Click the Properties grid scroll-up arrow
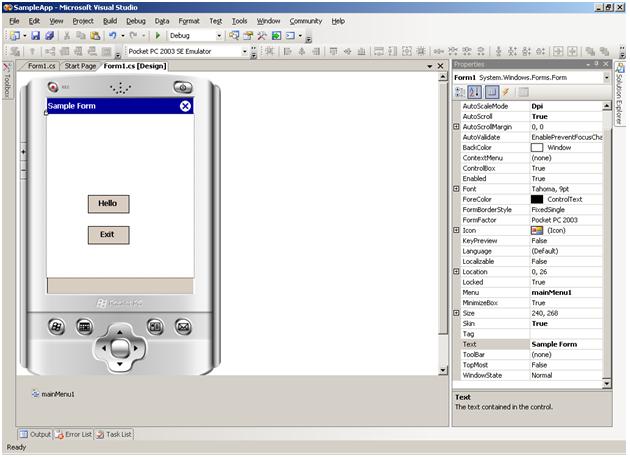 coord(607,106)
